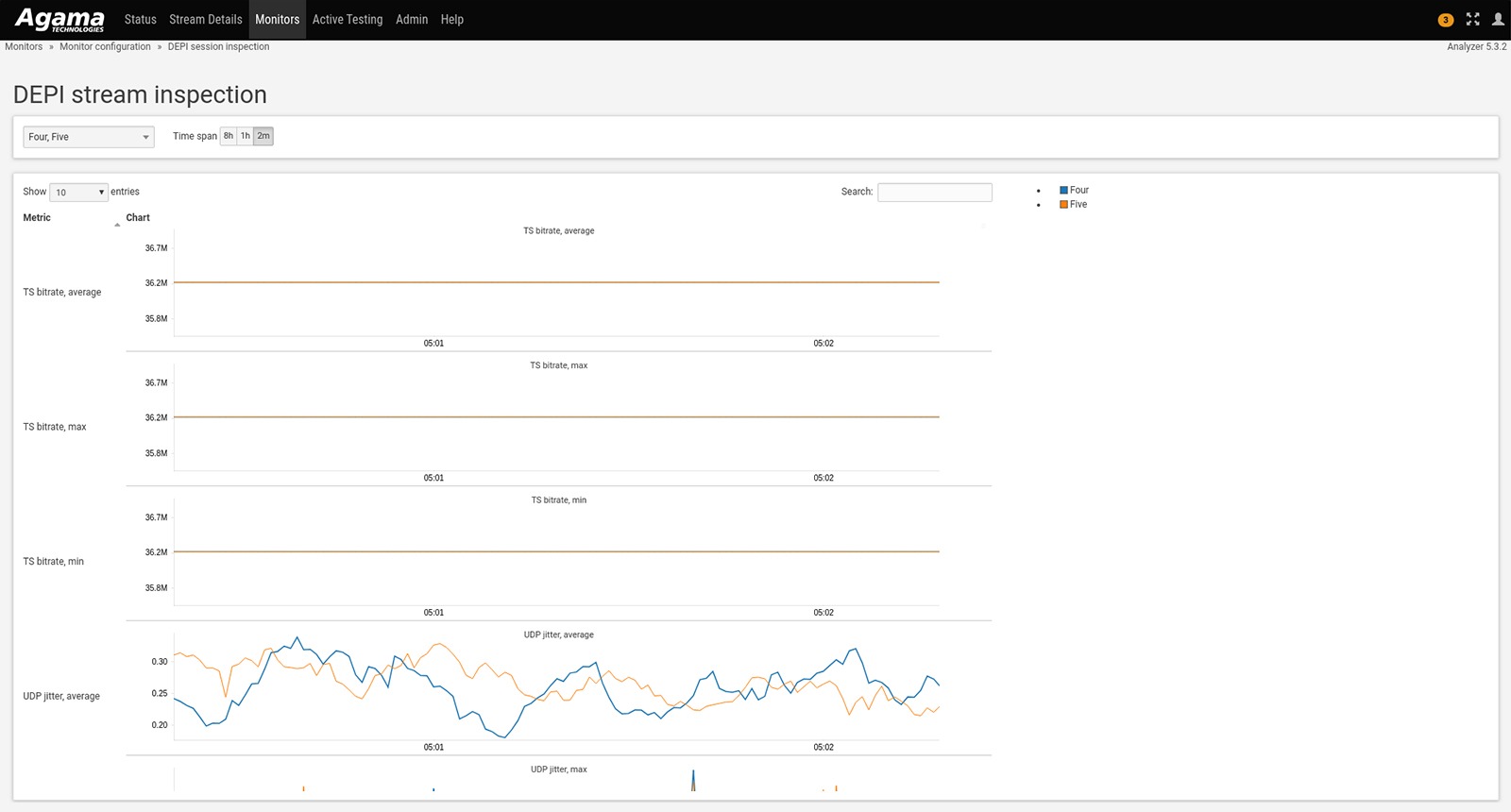
Task: Choose the 2m time span option
Action: click(263, 136)
